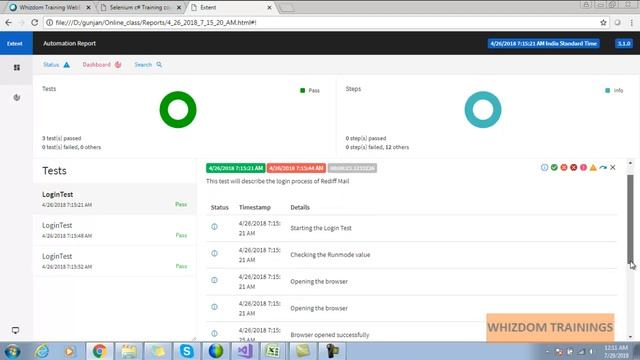Click info icon for Starting the Login Test
The width and height of the screenshot is (640, 360).
click(214, 227)
